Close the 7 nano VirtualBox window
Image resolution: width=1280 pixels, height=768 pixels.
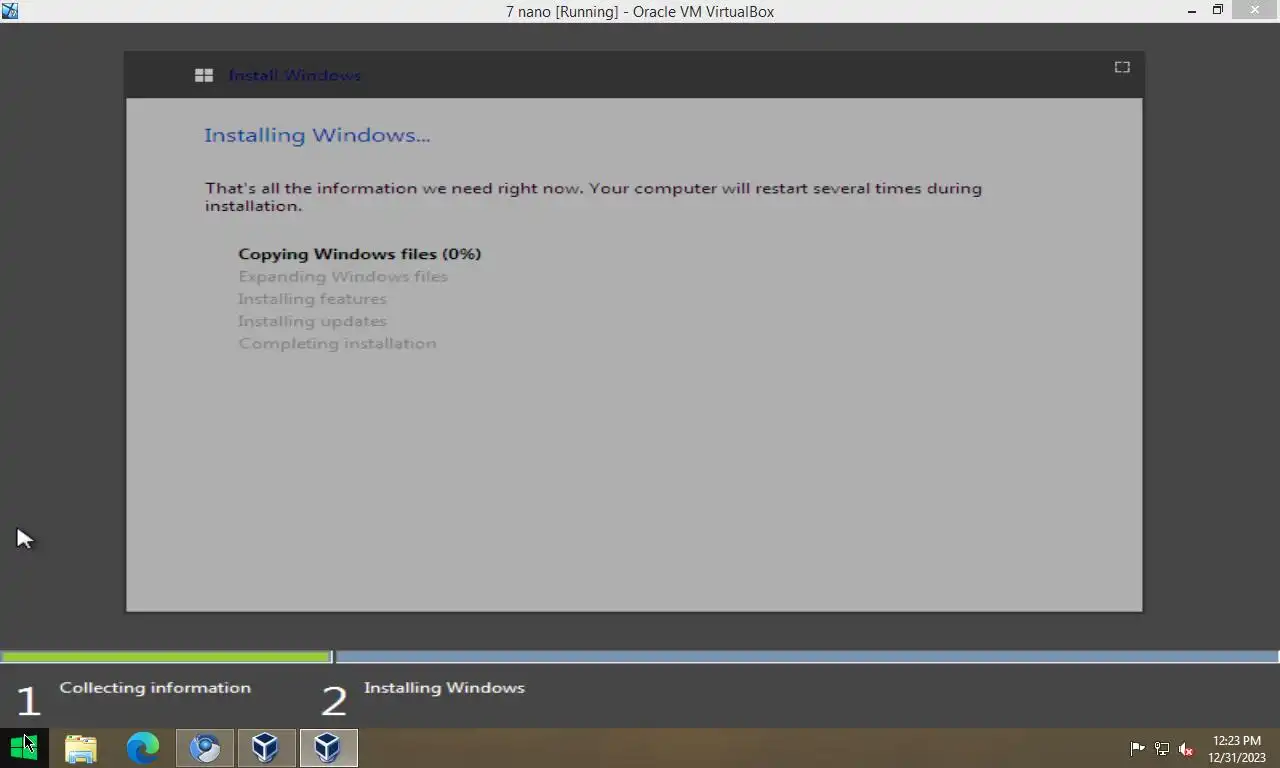coord(1255,11)
